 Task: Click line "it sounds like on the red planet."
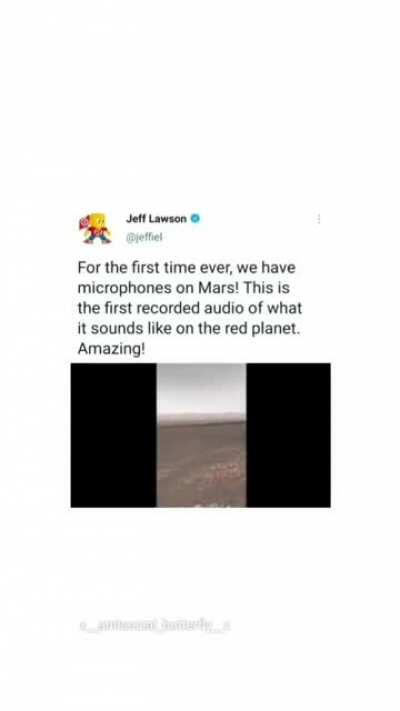(x=189, y=329)
